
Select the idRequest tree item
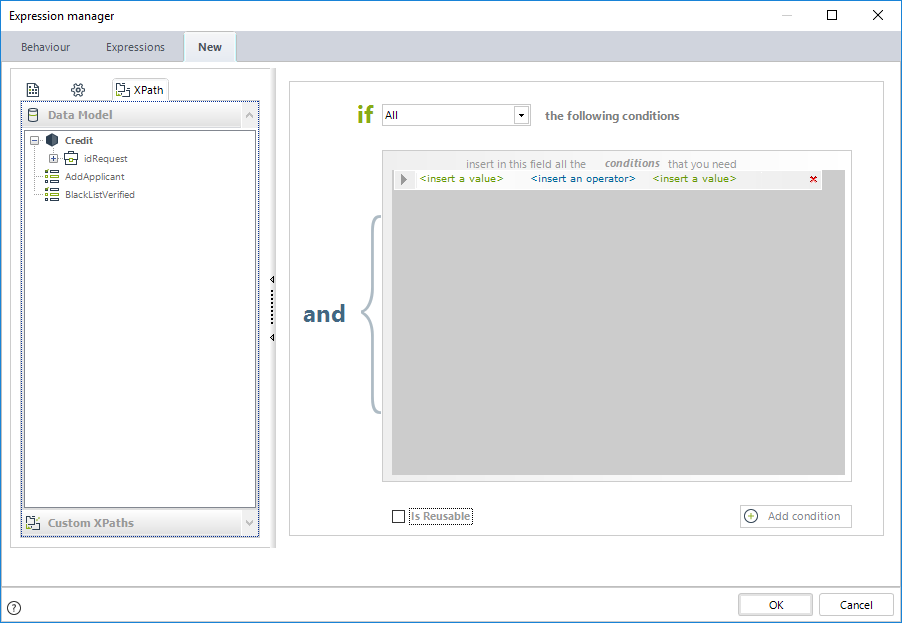tap(105, 159)
